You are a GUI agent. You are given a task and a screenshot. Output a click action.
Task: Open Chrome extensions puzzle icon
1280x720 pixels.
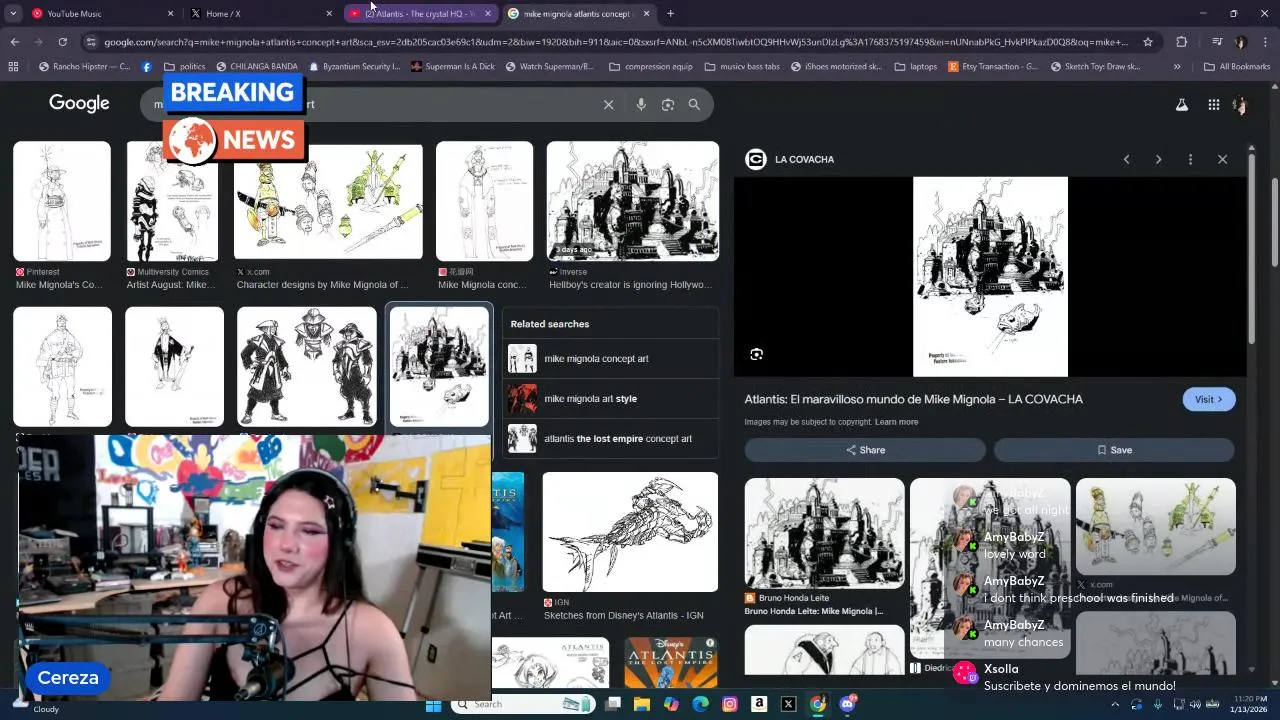[x=1181, y=42]
